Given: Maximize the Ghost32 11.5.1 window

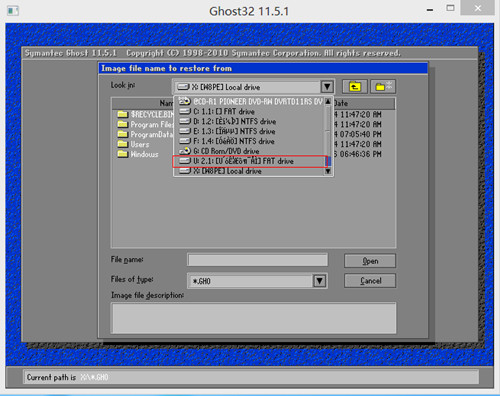Looking at the screenshot, I should pyautogui.click(x=450, y=8).
